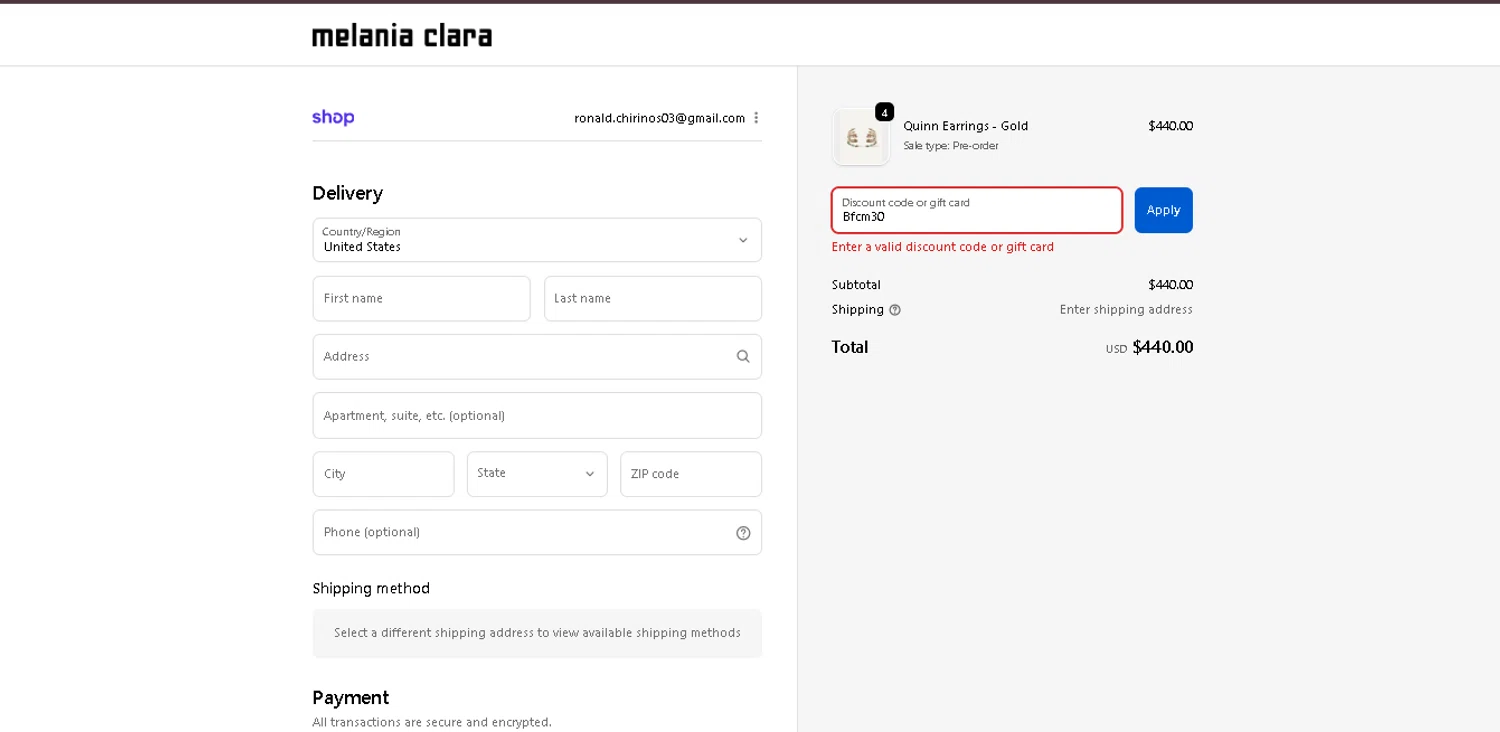Click the address search magnifier icon
Image resolution: width=1500 pixels, height=732 pixels.
(x=743, y=357)
